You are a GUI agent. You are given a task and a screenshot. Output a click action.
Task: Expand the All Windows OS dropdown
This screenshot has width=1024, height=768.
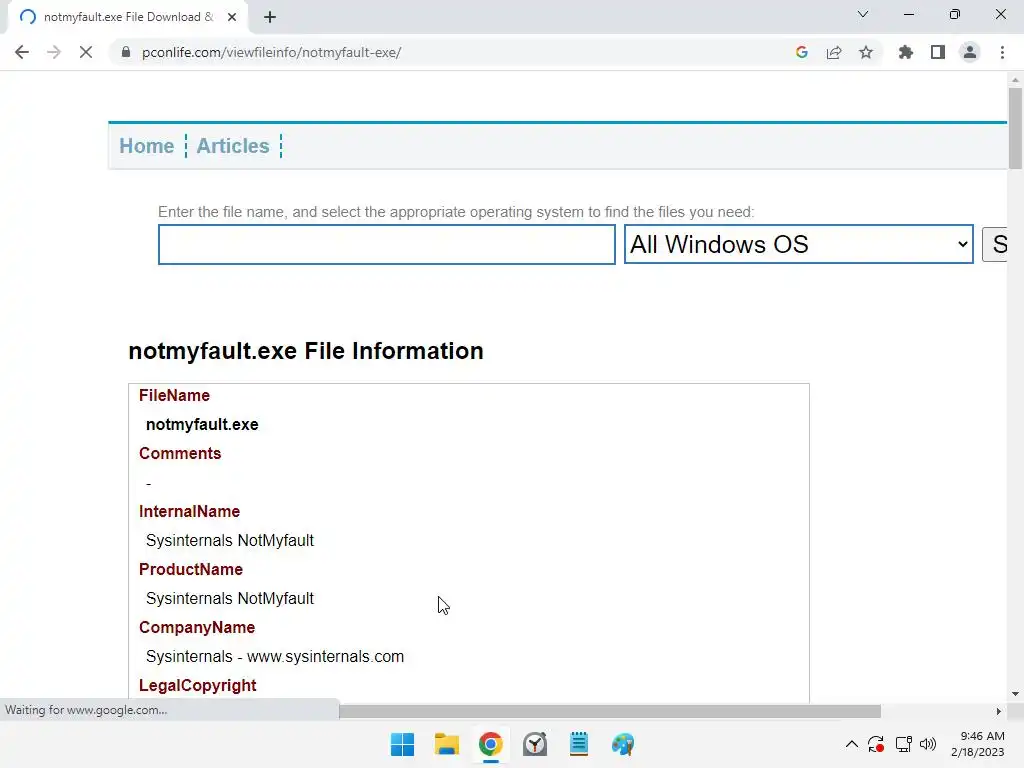(799, 244)
